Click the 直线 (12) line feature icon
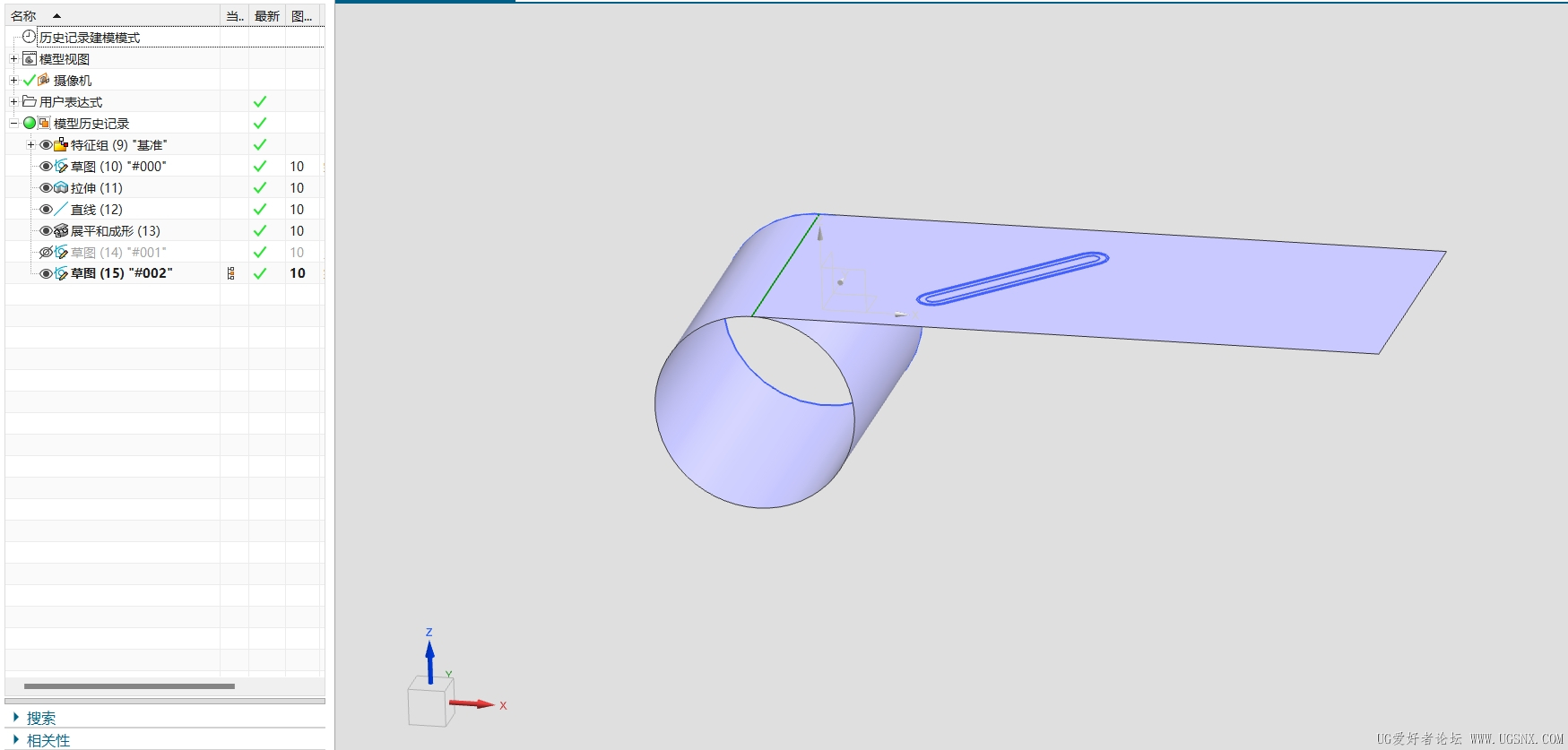1568x750 pixels. (x=61, y=210)
